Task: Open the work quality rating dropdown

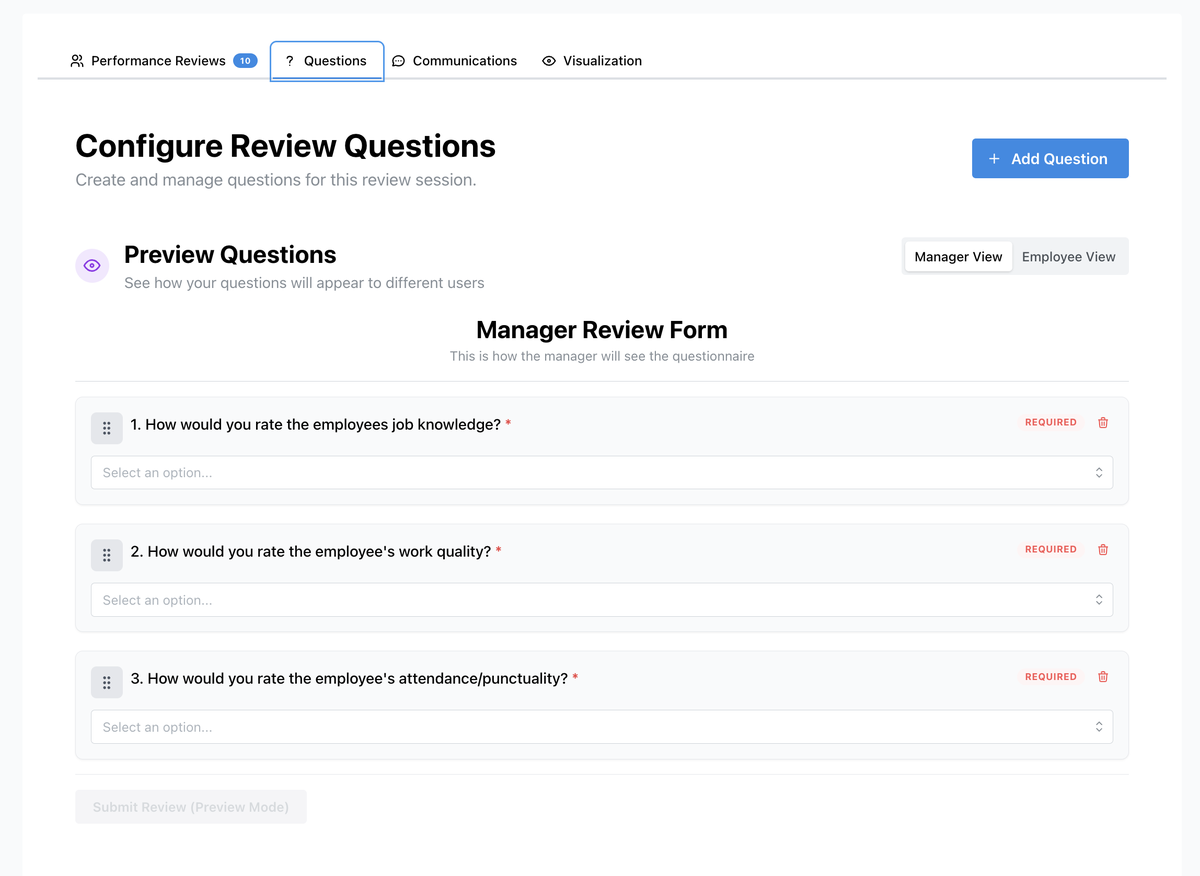Action: pos(602,600)
